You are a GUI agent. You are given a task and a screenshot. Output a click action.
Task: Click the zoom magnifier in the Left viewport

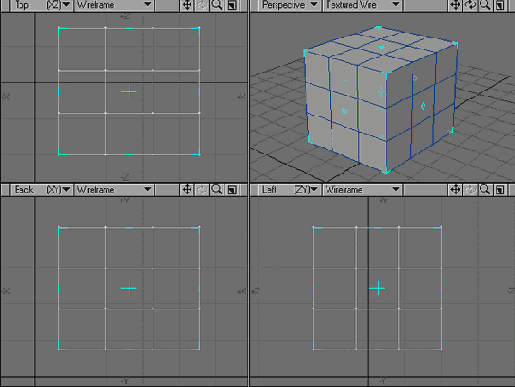485,190
